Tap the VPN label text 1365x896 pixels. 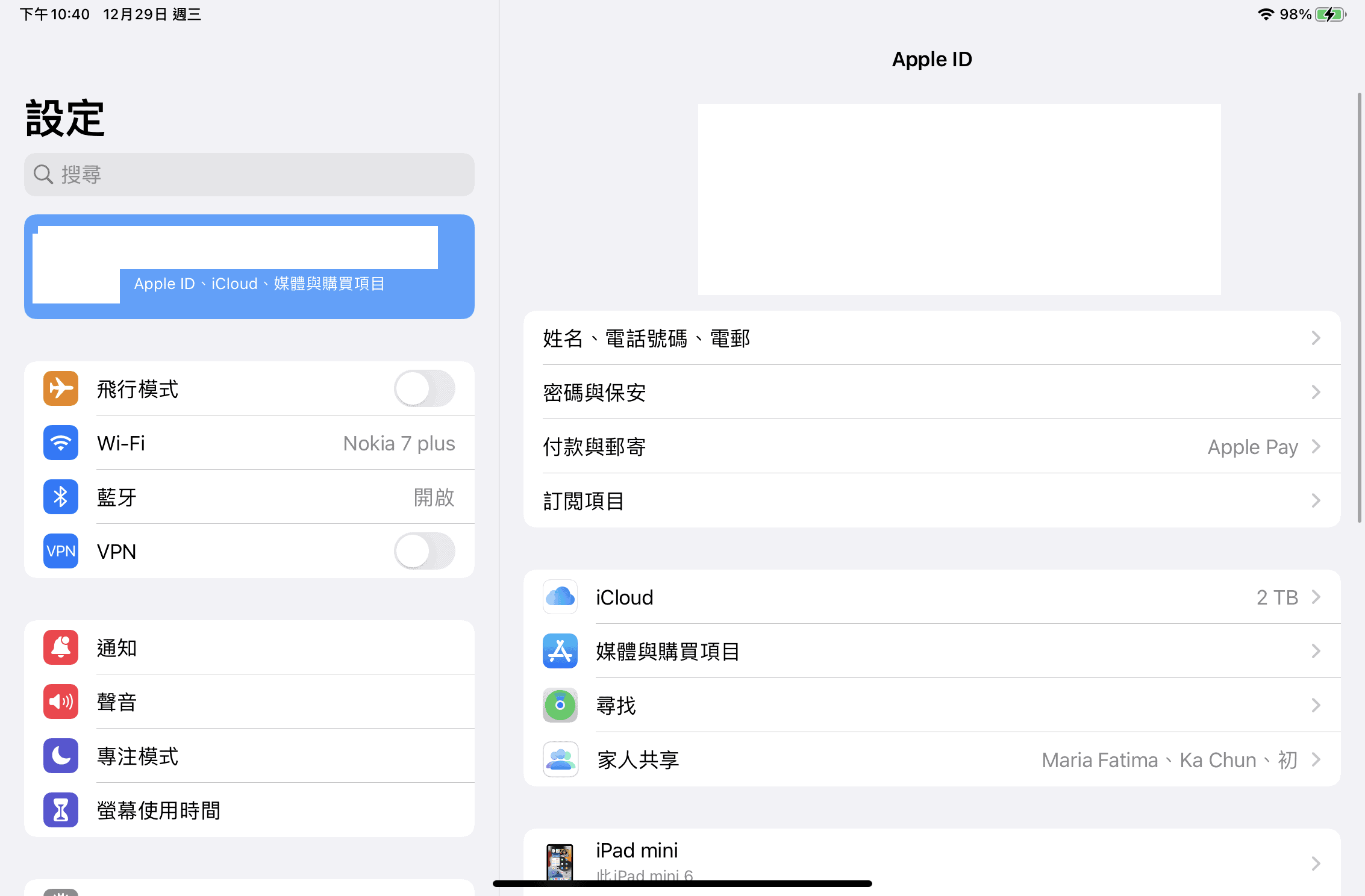coord(117,552)
